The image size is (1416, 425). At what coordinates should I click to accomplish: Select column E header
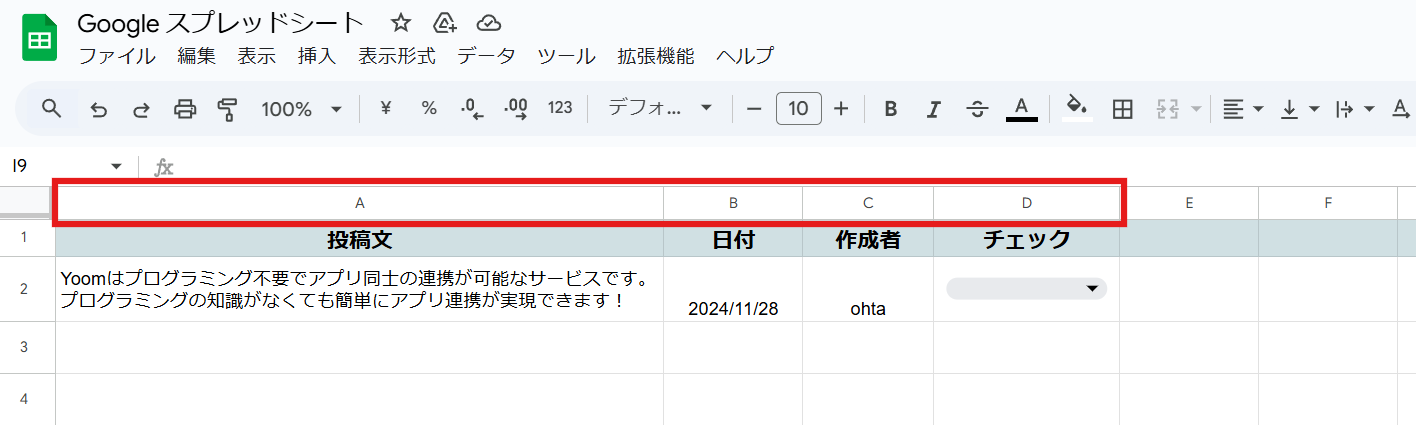(1189, 203)
